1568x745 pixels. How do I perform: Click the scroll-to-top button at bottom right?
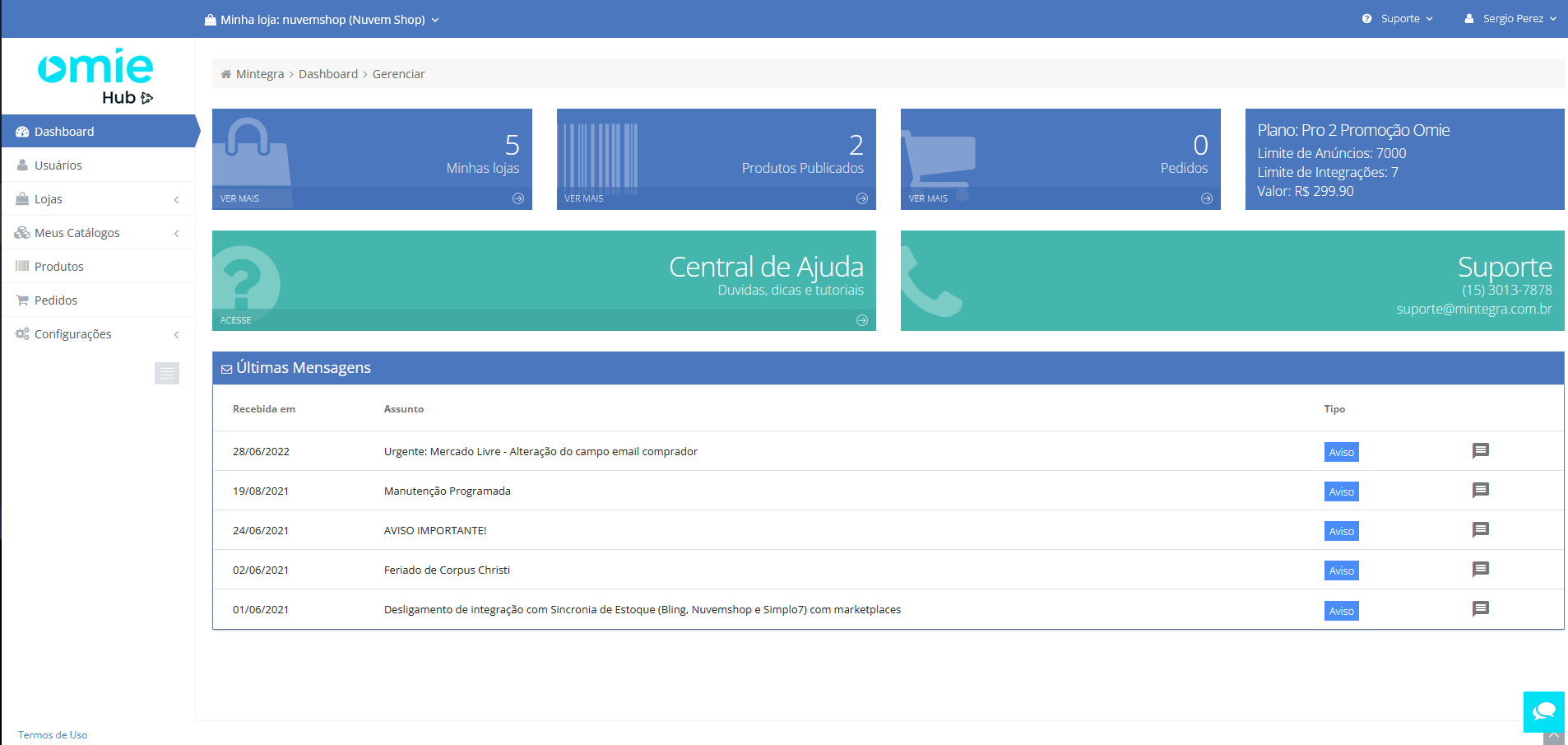pyautogui.click(x=1553, y=736)
